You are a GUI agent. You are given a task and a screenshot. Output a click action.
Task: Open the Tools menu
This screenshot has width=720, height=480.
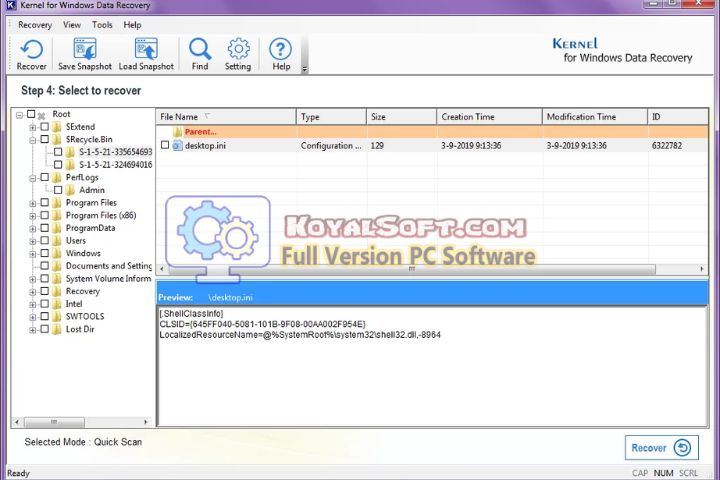102,25
